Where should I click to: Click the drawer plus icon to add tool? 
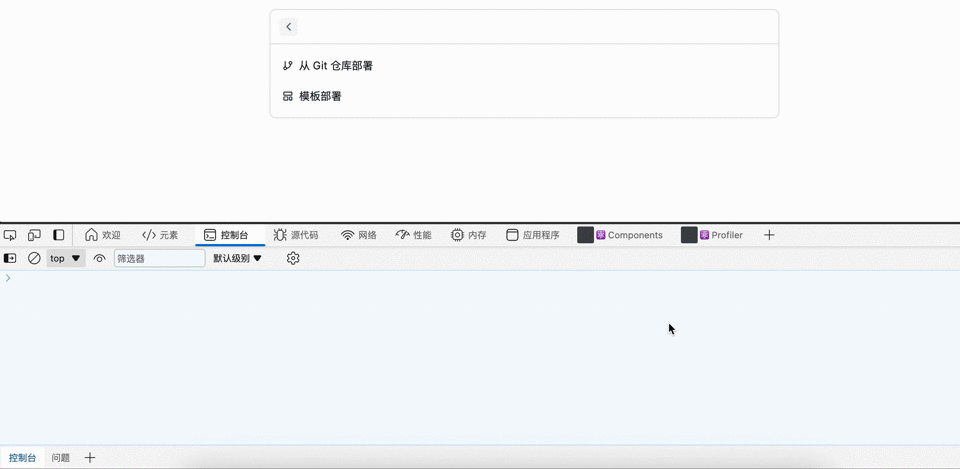(x=90, y=457)
